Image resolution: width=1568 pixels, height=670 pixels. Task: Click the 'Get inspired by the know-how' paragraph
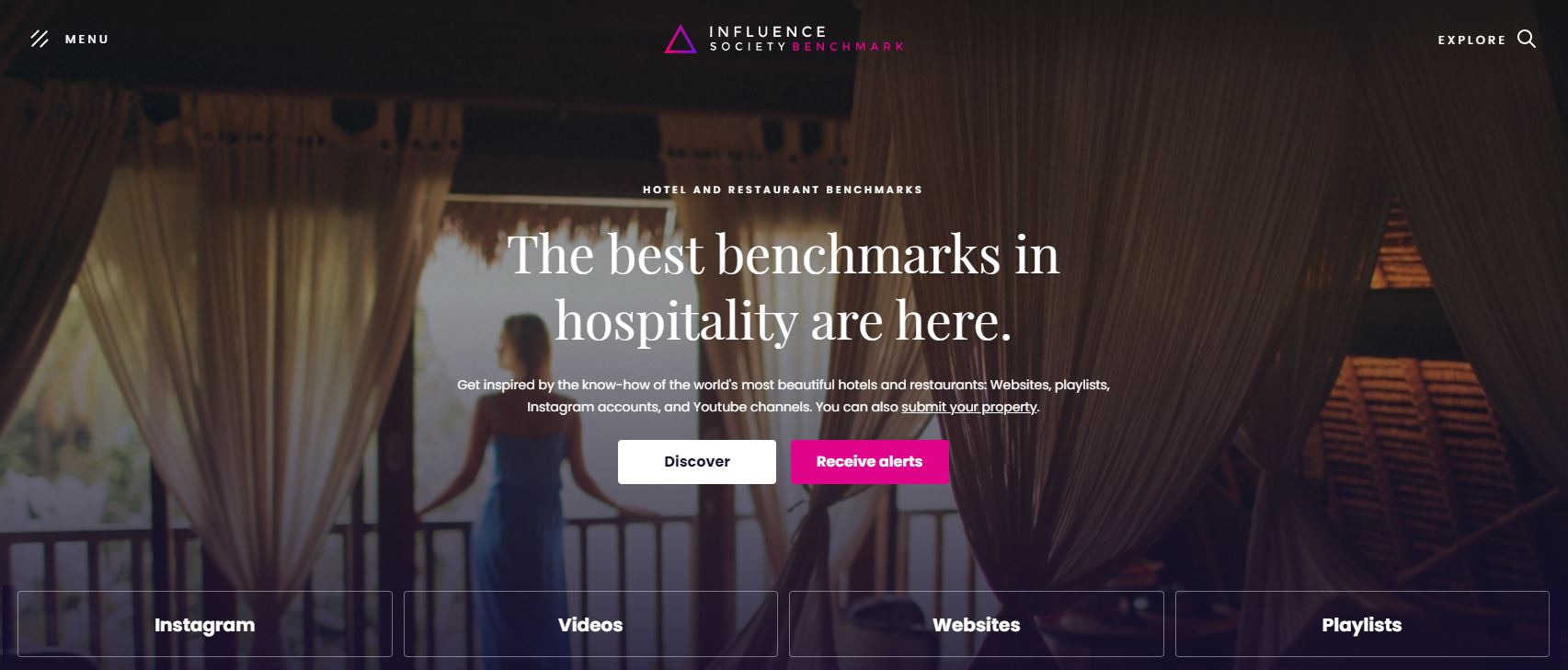pos(784,396)
